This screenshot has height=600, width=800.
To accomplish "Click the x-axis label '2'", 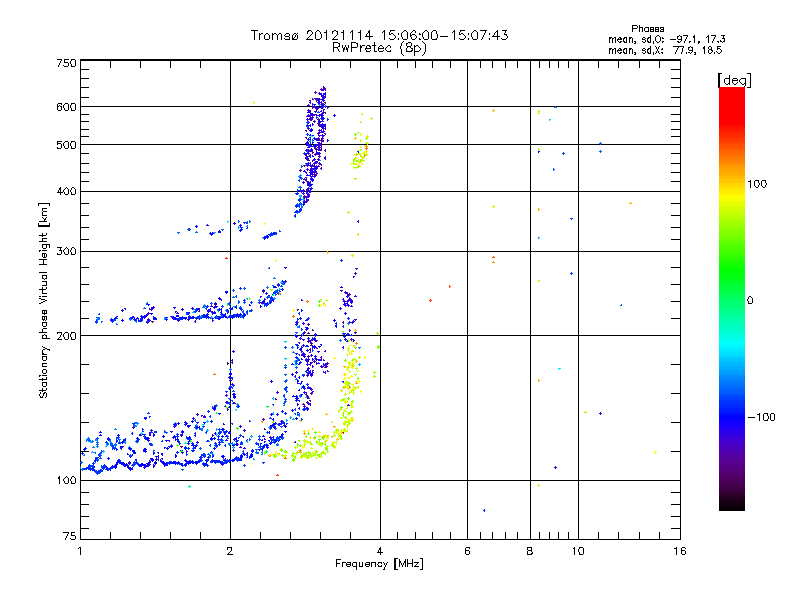I will pyautogui.click(x=230, y=551).
